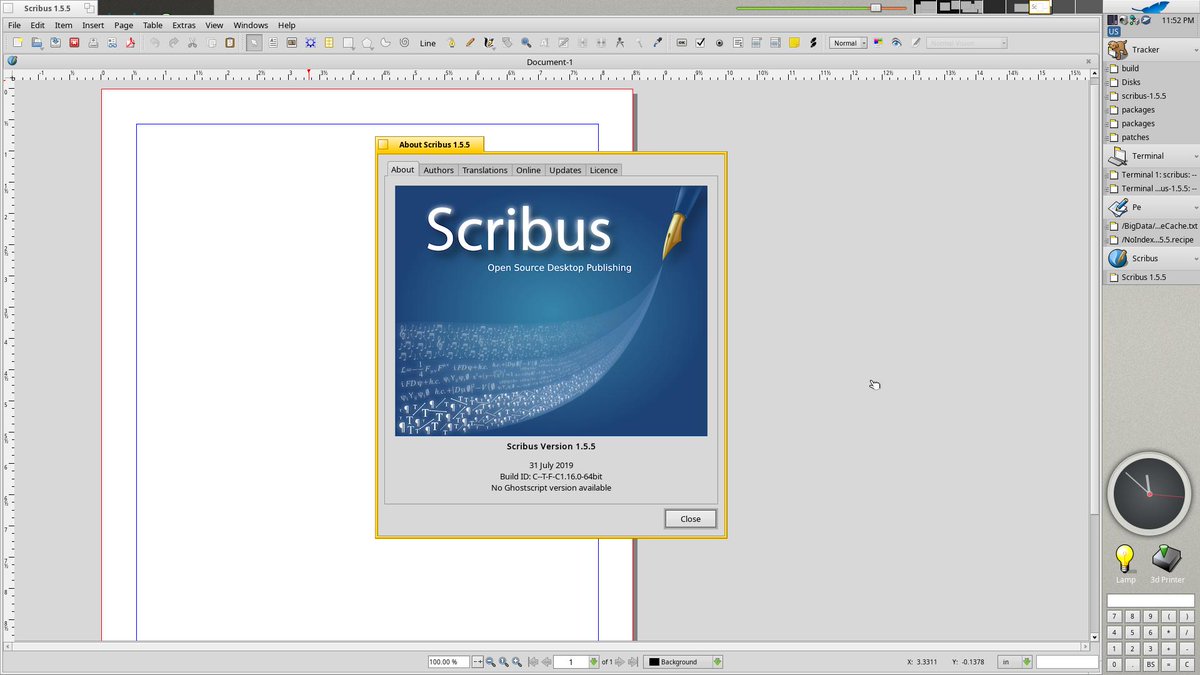The width and height of the screenshot is (1200, 675).
Task: Open the Normal Vision appearance dropdown
Action: pyautogui.click(x=966, y=43)
